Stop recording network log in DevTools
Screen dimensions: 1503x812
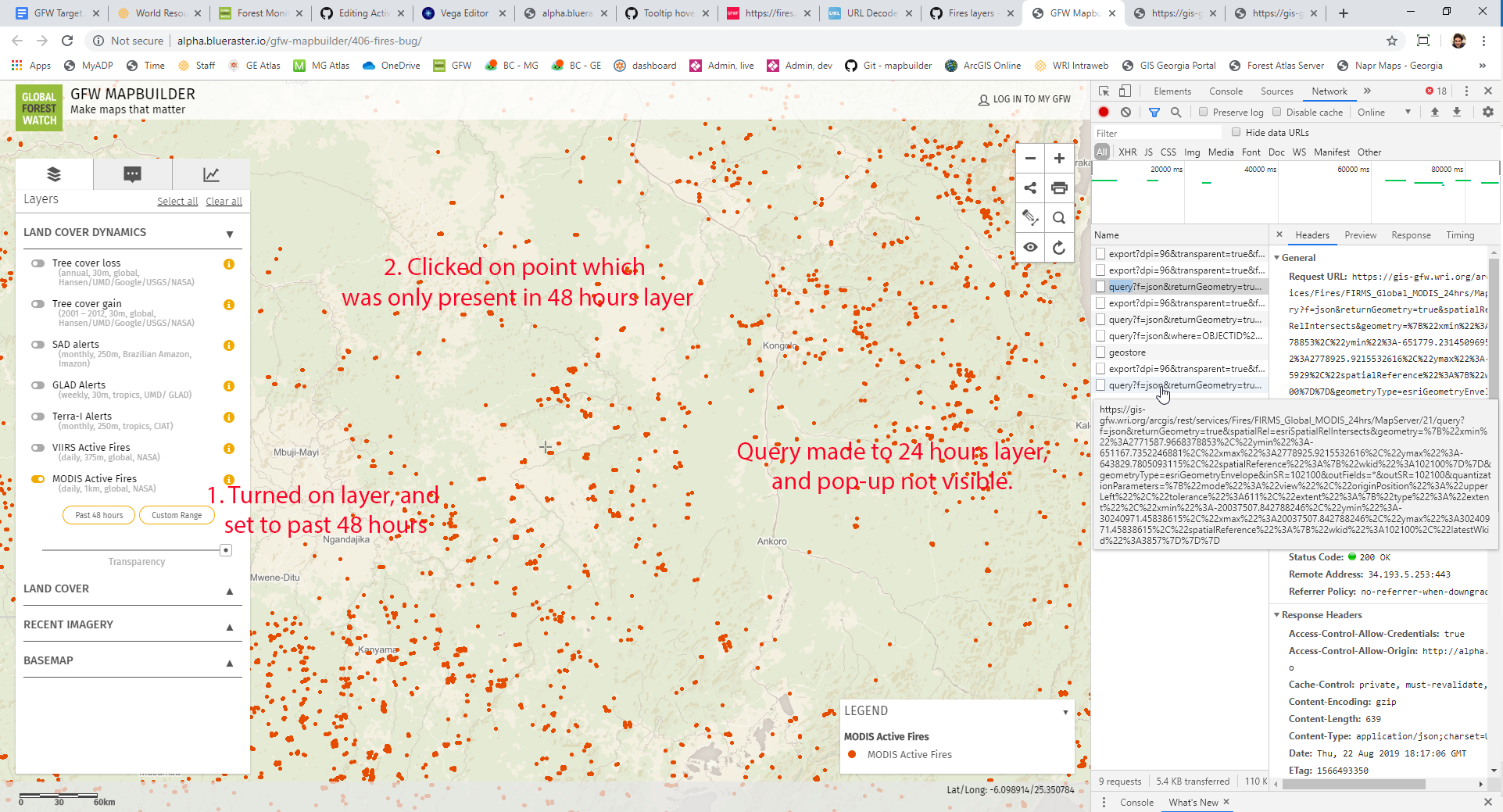coord(1103,112)
